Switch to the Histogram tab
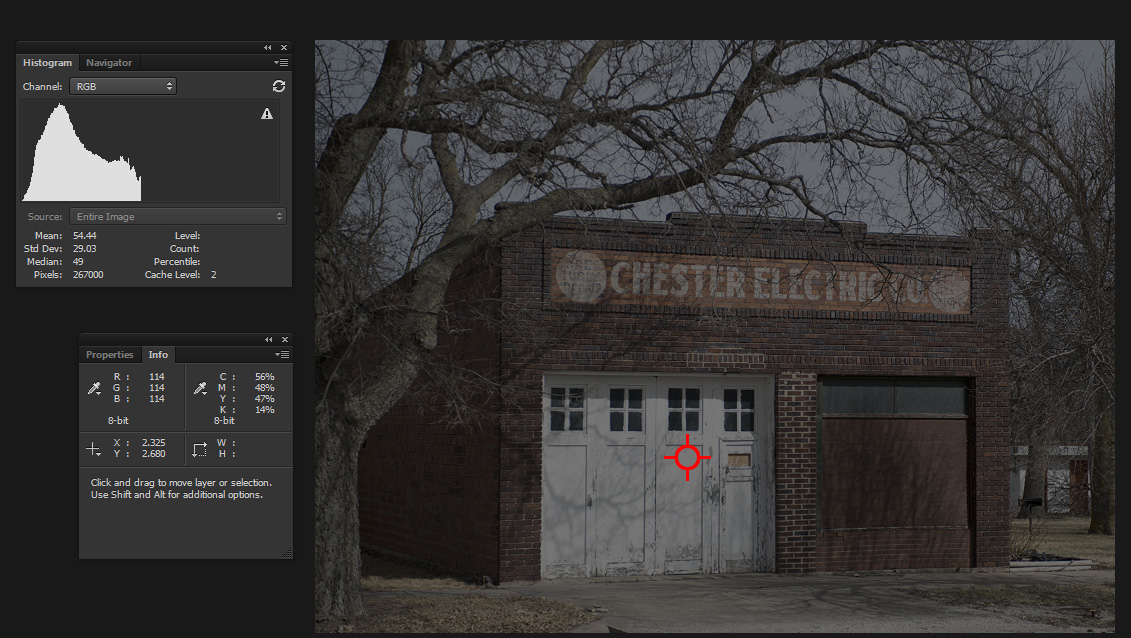 [x=48, y=63]
